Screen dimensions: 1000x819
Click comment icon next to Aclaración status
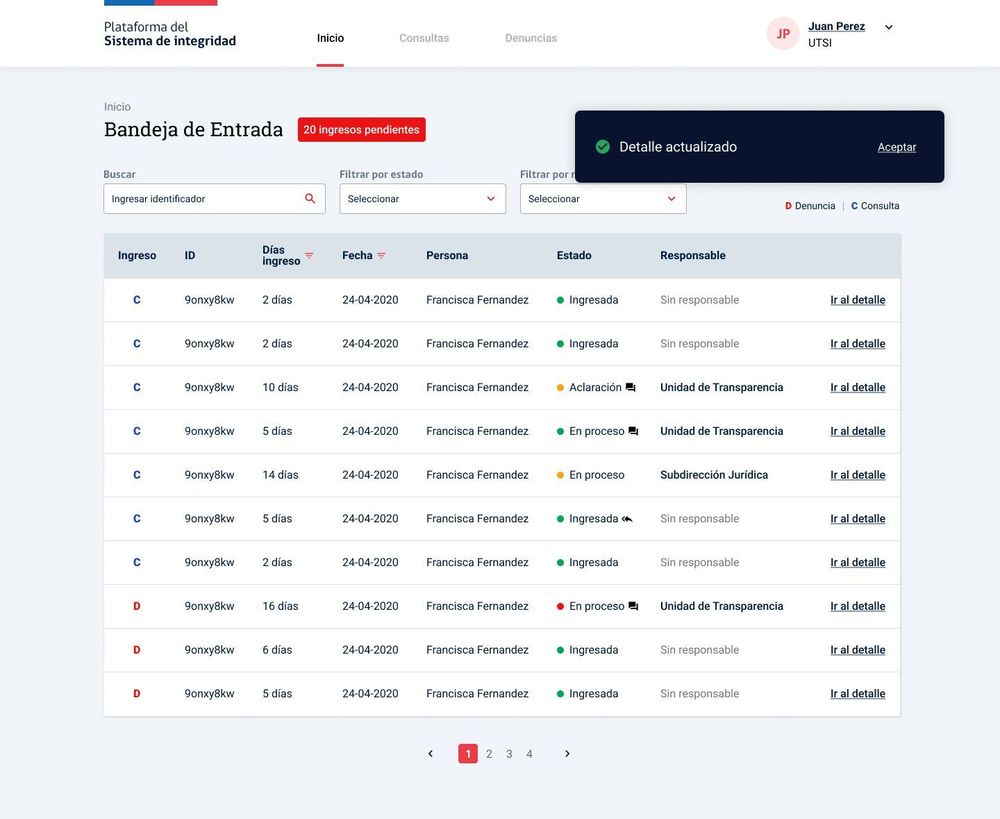click(631, 387)
